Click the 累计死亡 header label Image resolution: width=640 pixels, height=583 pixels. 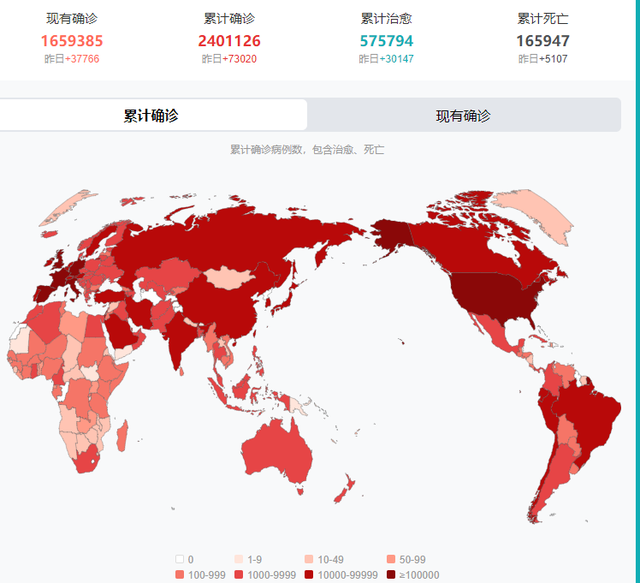[x=543, y=18]
